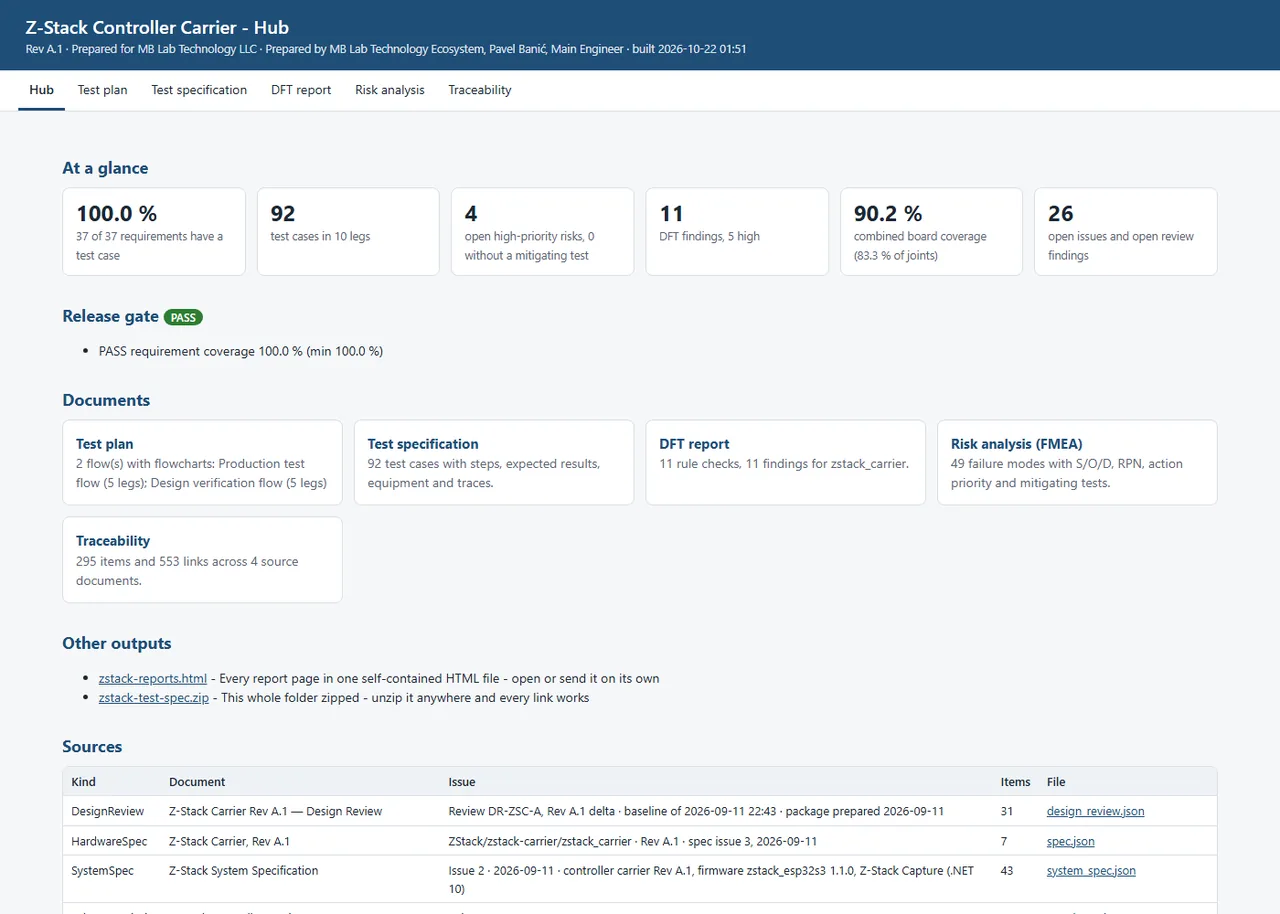This screenshot has width=1280, height=914.
Task: Open the Test specification document card
Action: point(494,462)
